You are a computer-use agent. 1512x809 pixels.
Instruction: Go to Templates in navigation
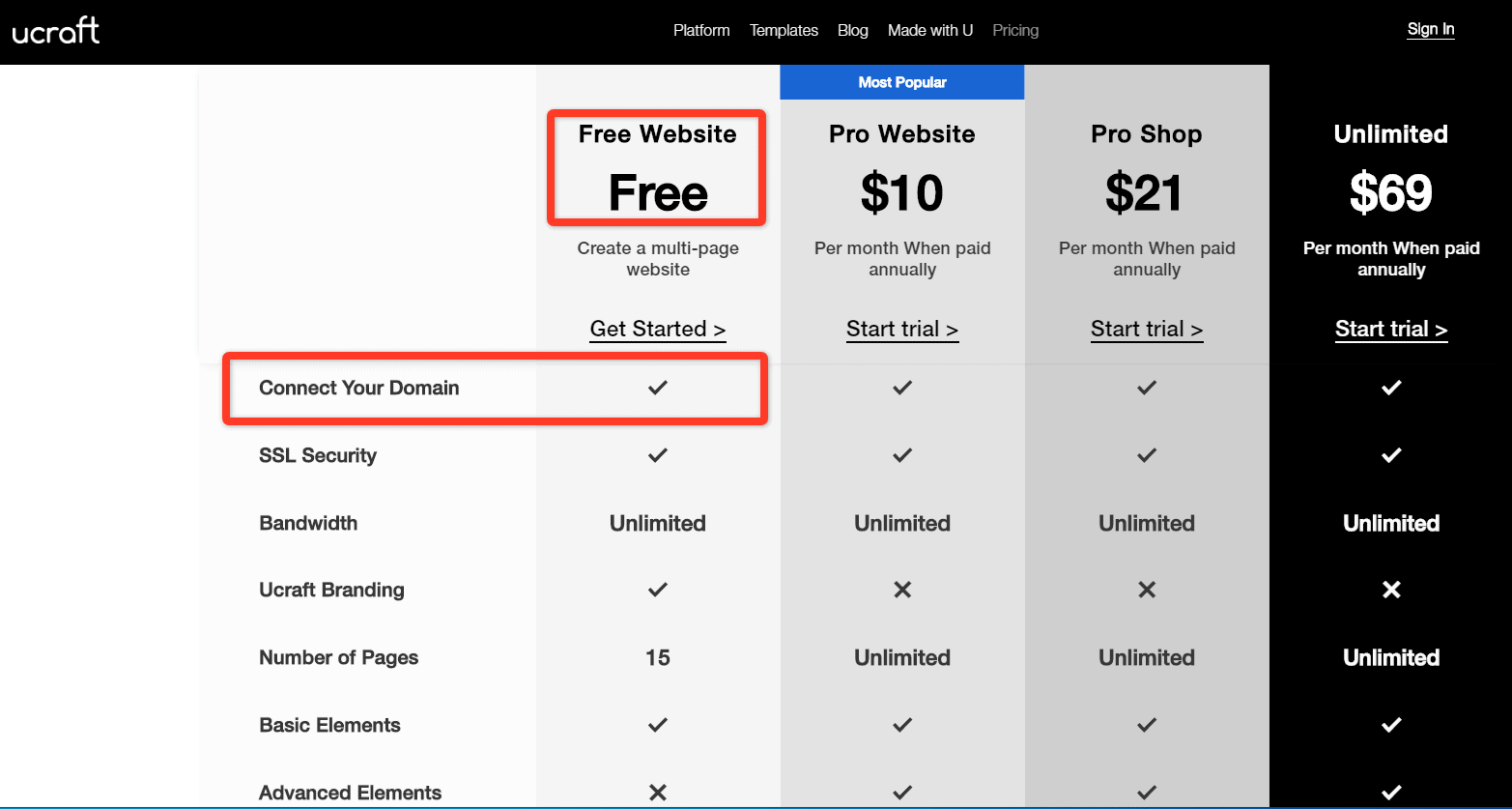pyautogui.click(x=784, y=30)
